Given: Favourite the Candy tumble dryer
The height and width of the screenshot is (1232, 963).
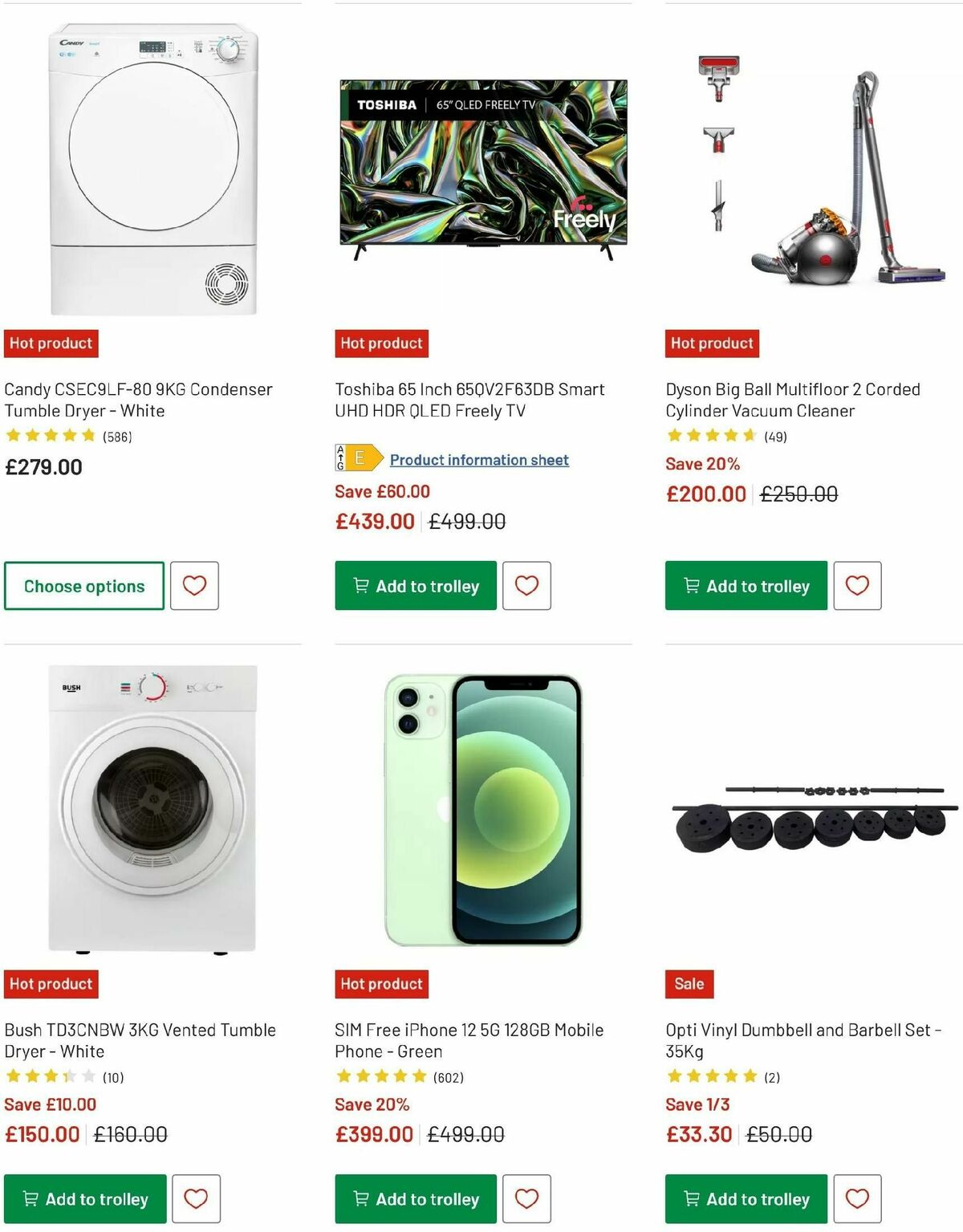Looking at the screenshot, I should click(195, 586).
